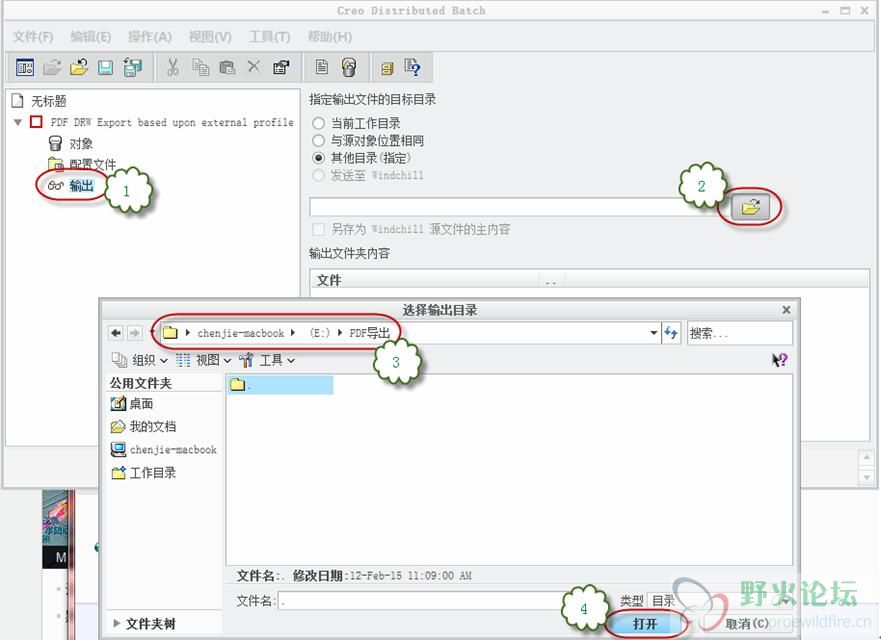Open the 操作(A) menu
Viewport: 881px width, 640px height.
click(149, 37)
